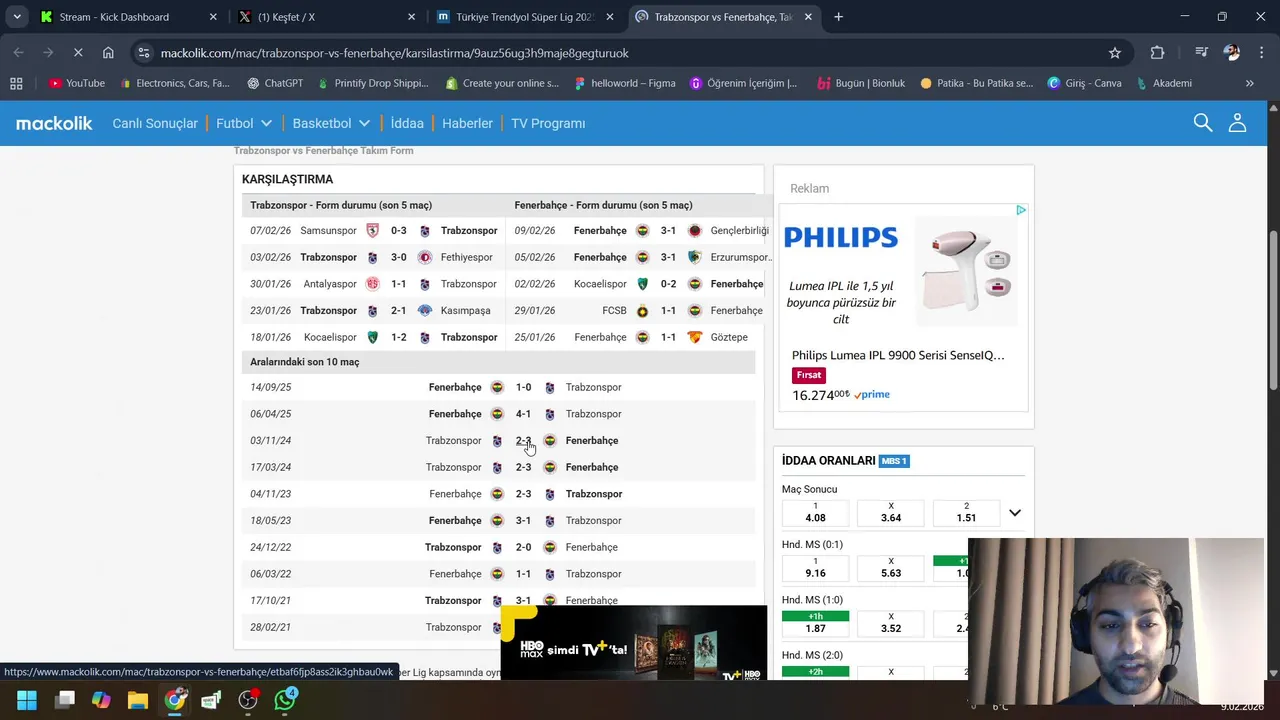Select Hnd. MS (0:1) odds 9.16

point(815,568)
